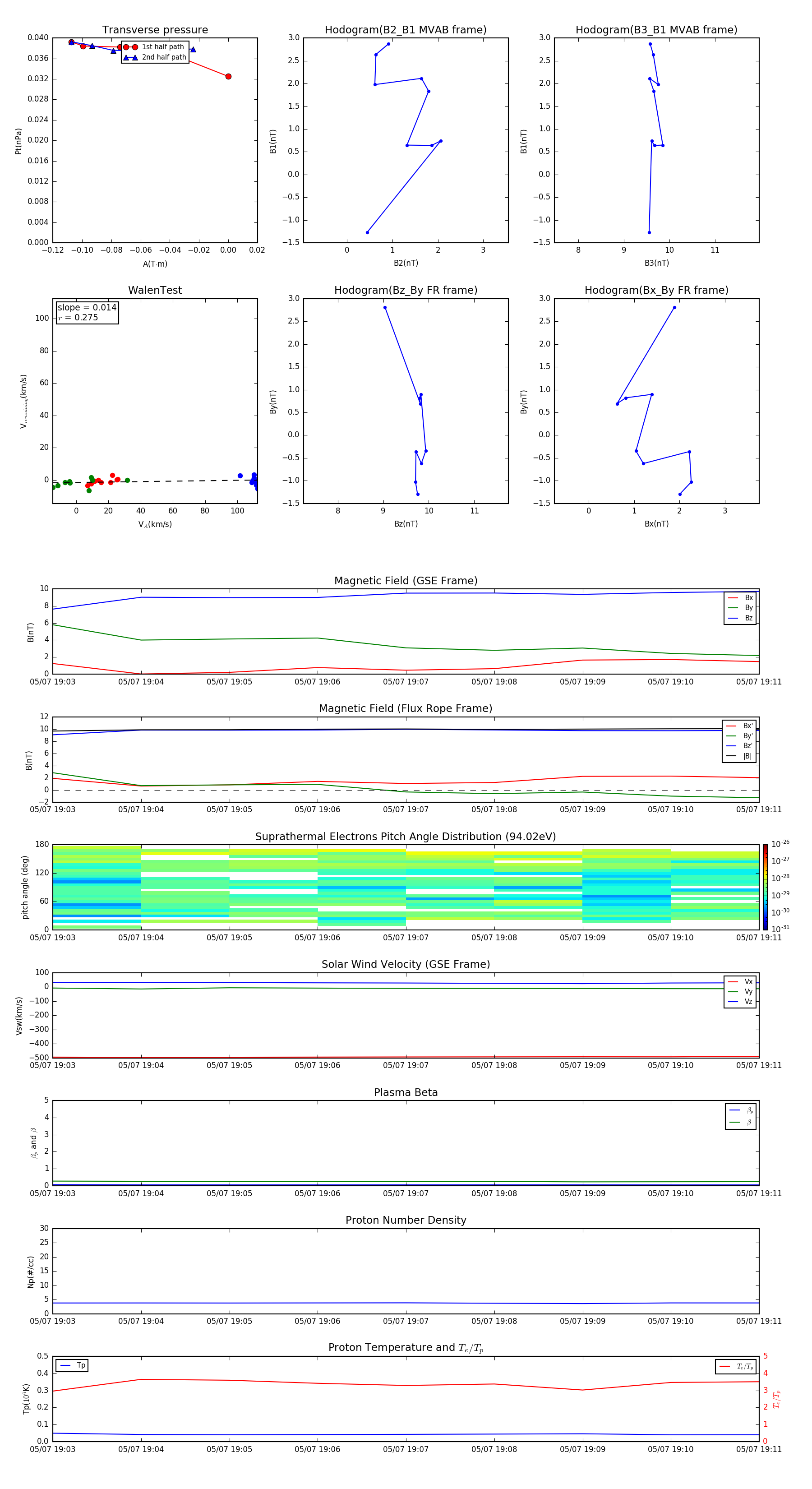Click the "V_remaining(km/s)" y-axis label
Viewport: 812px width, 1489px height.
pyautogui.click(x=23, y=401)
